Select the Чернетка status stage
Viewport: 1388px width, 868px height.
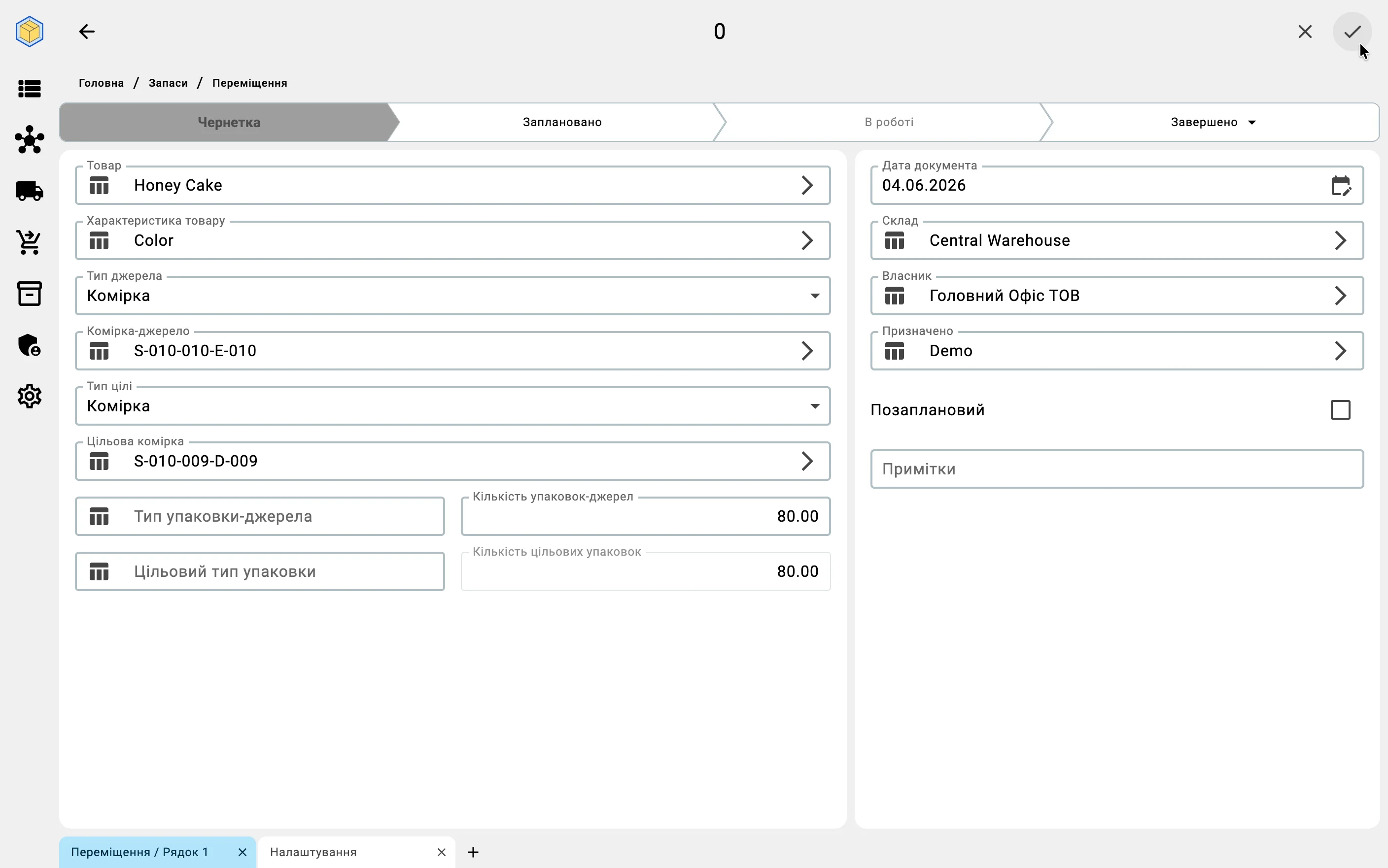coord(229,122)
